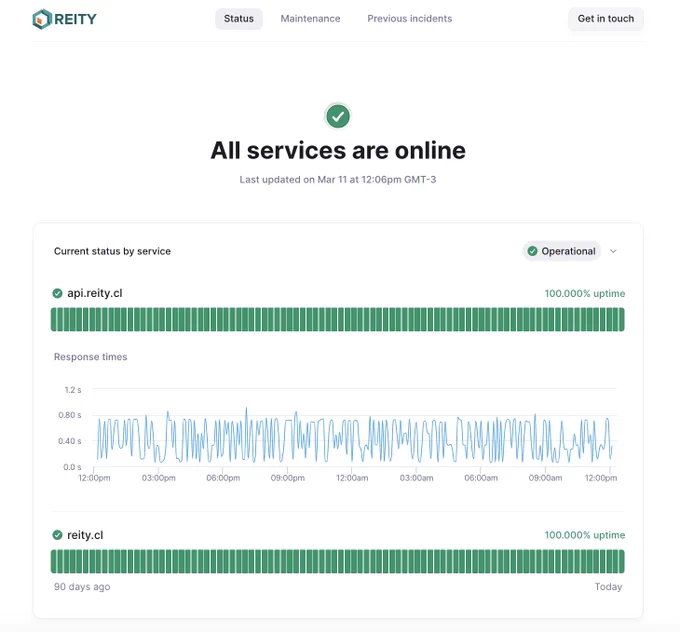Click the 'Last updated on Mar 11' text
The width and height of the screenshot is (680, 632).
pos(338,180)
